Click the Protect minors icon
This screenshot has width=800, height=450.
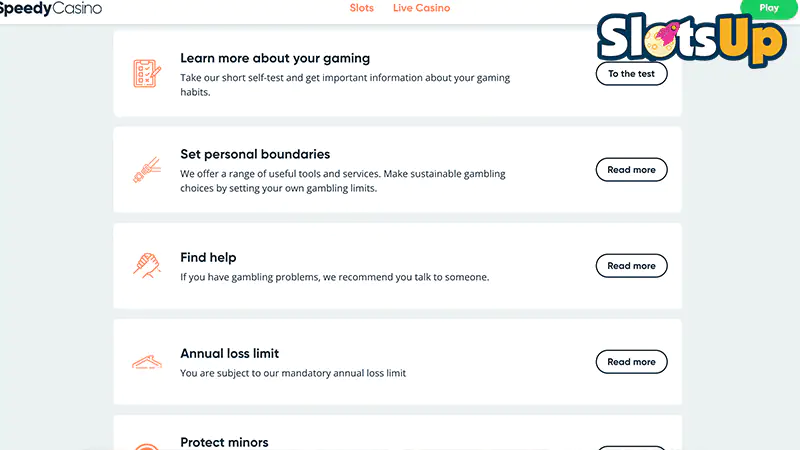(147, 446)
